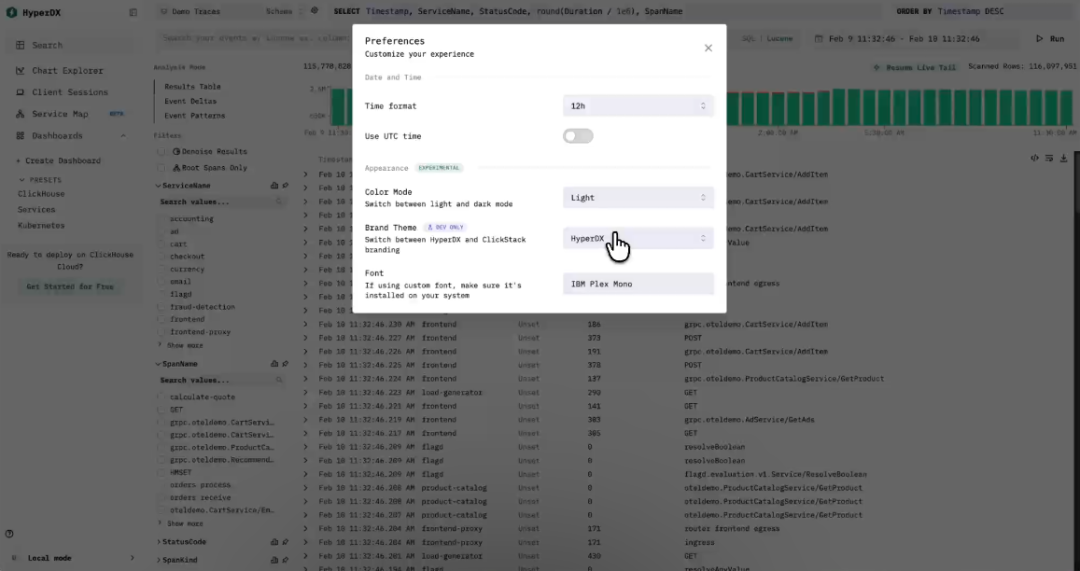Expand the Local mode menu in the sidebar
Screen dimensions: 1080x571
coord(132,558)
